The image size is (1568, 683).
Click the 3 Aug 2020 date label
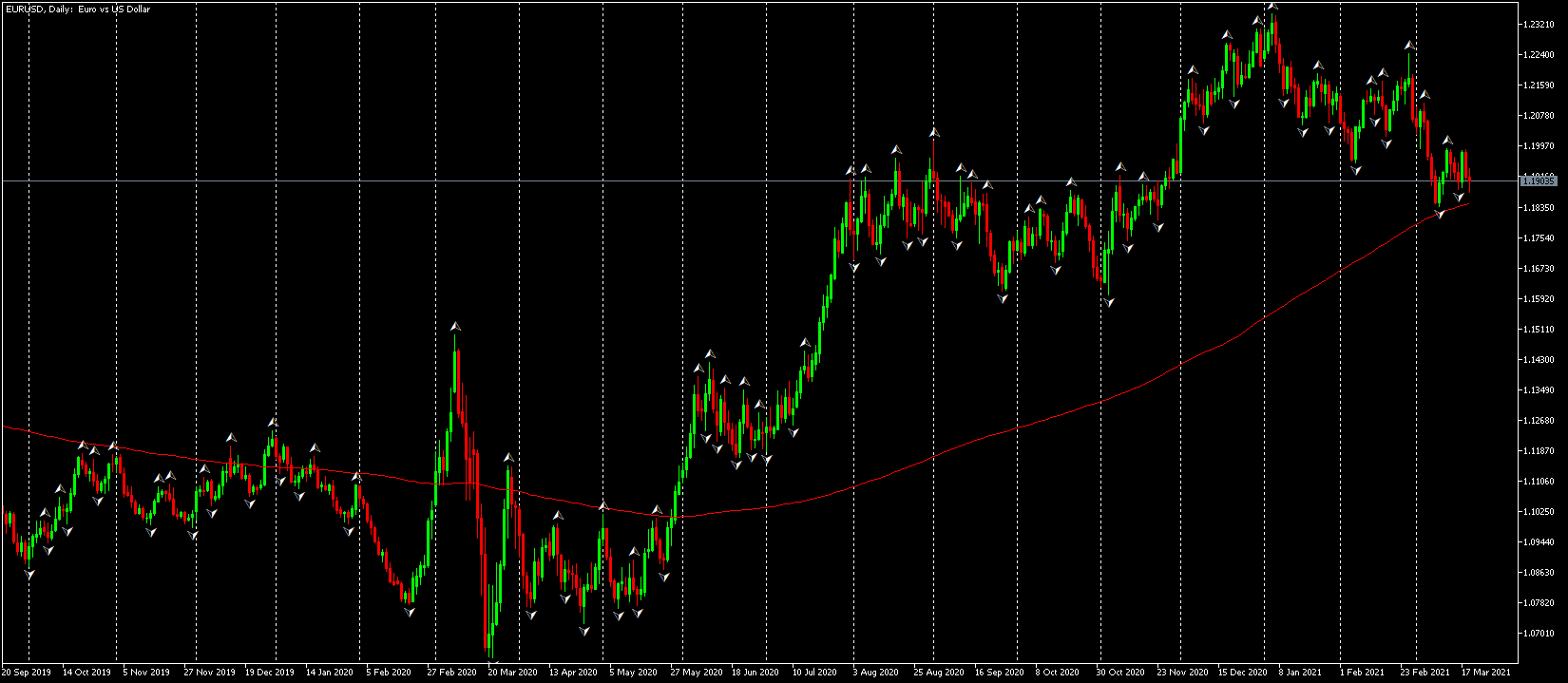[875, 673]
